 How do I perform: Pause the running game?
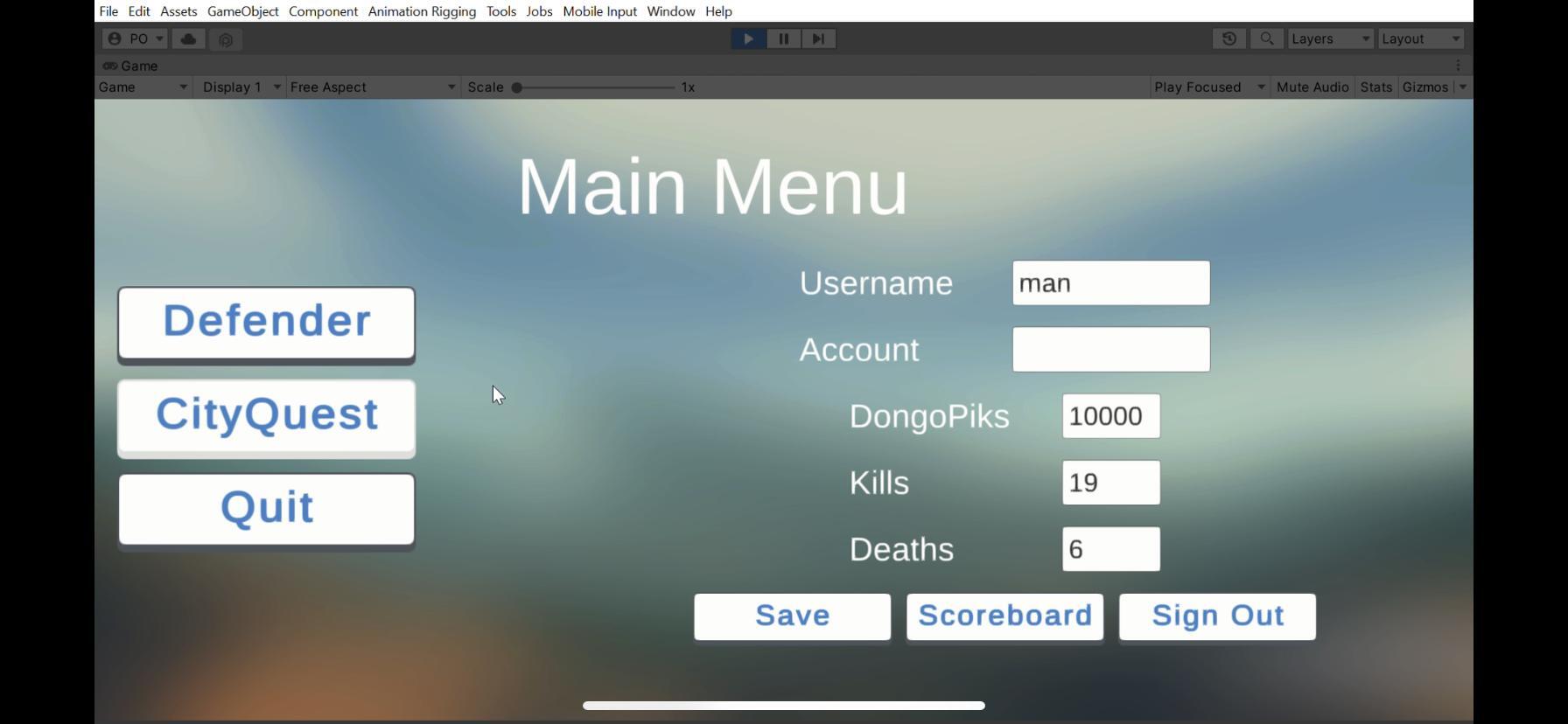784,38
